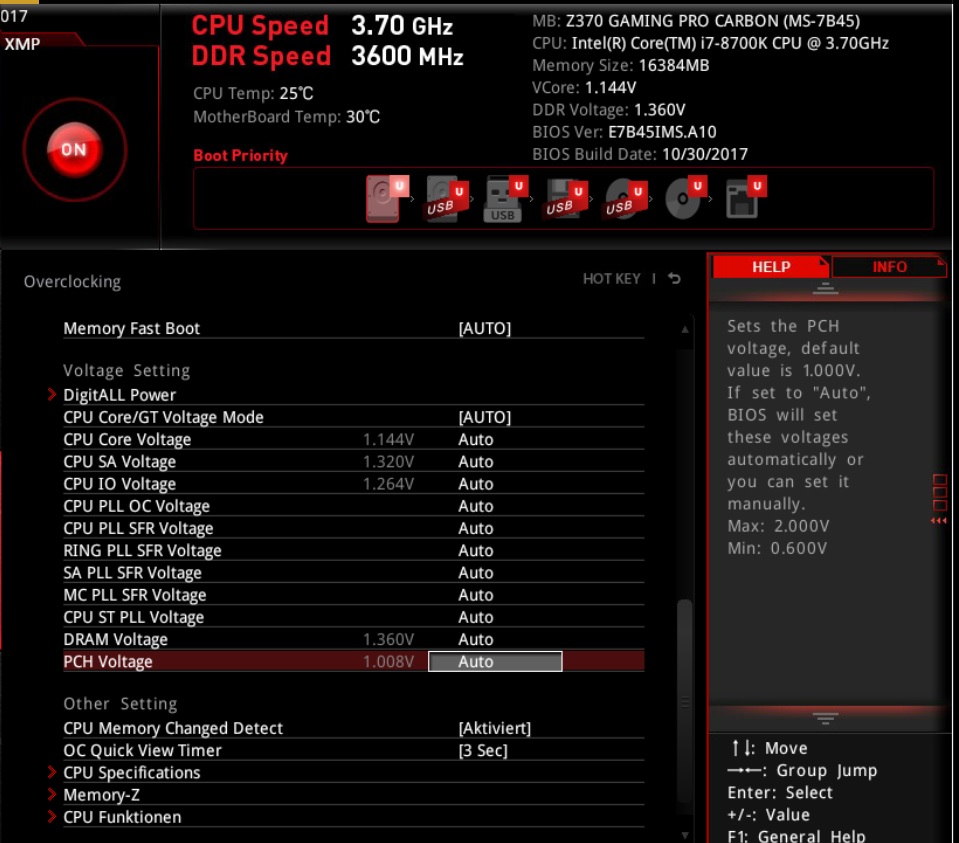
Task: Click the CPU IO Voltage label
Action: coord(119,484)
